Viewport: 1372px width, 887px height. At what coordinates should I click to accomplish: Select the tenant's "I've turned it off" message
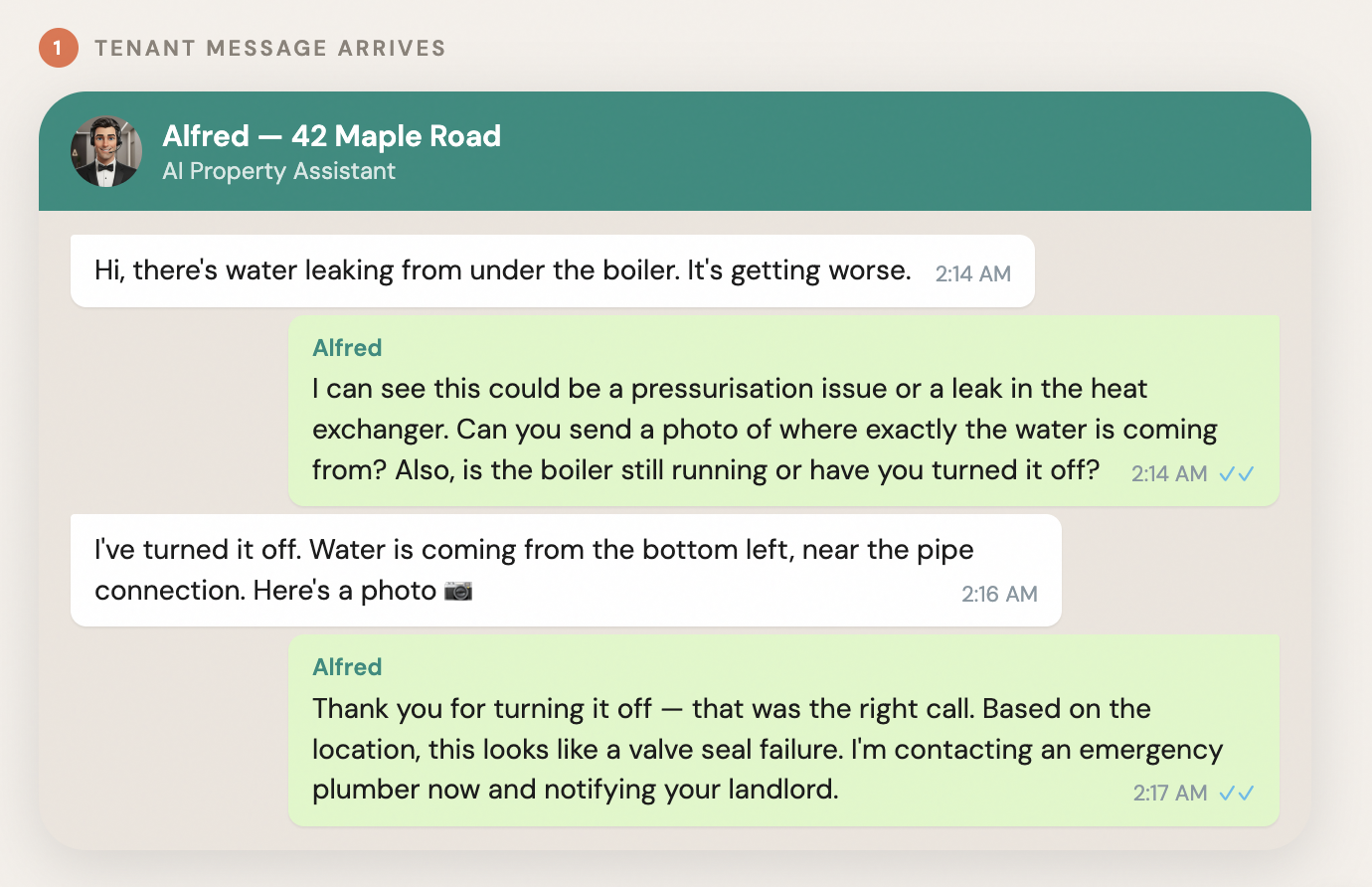534,550
